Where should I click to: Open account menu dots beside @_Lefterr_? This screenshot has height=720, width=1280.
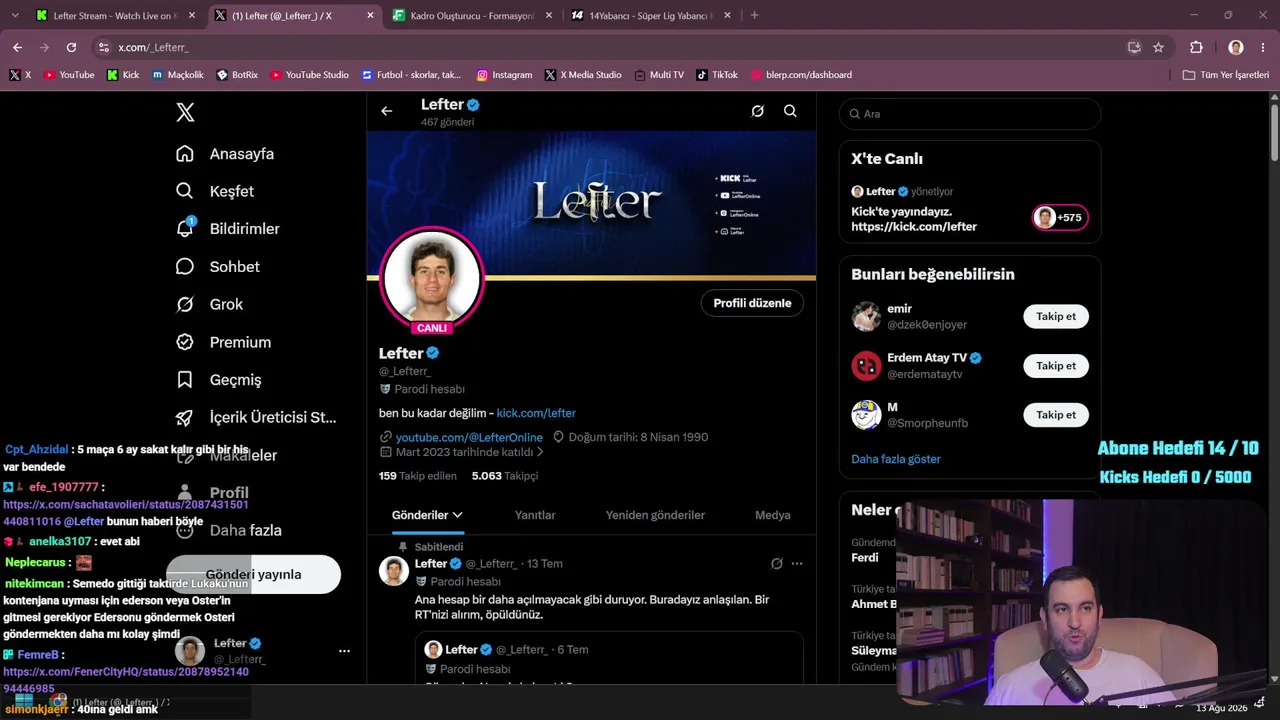(x=344, y=651)
